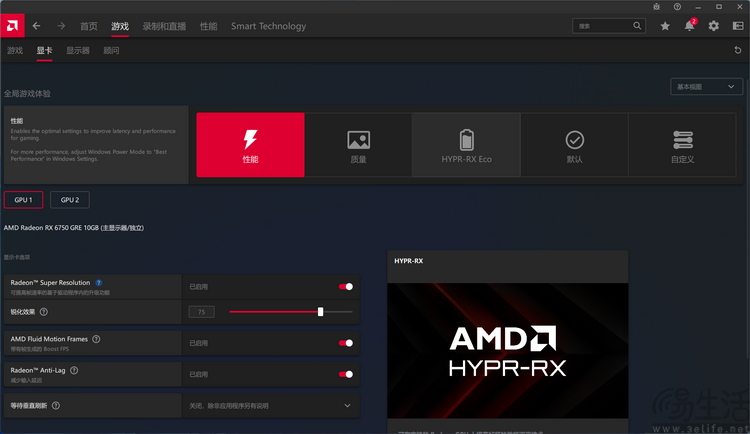Screen dimensions: 750x434
Task: Open AMD Fluid Motion Frames help icon
Action: [x=96, y=339]
